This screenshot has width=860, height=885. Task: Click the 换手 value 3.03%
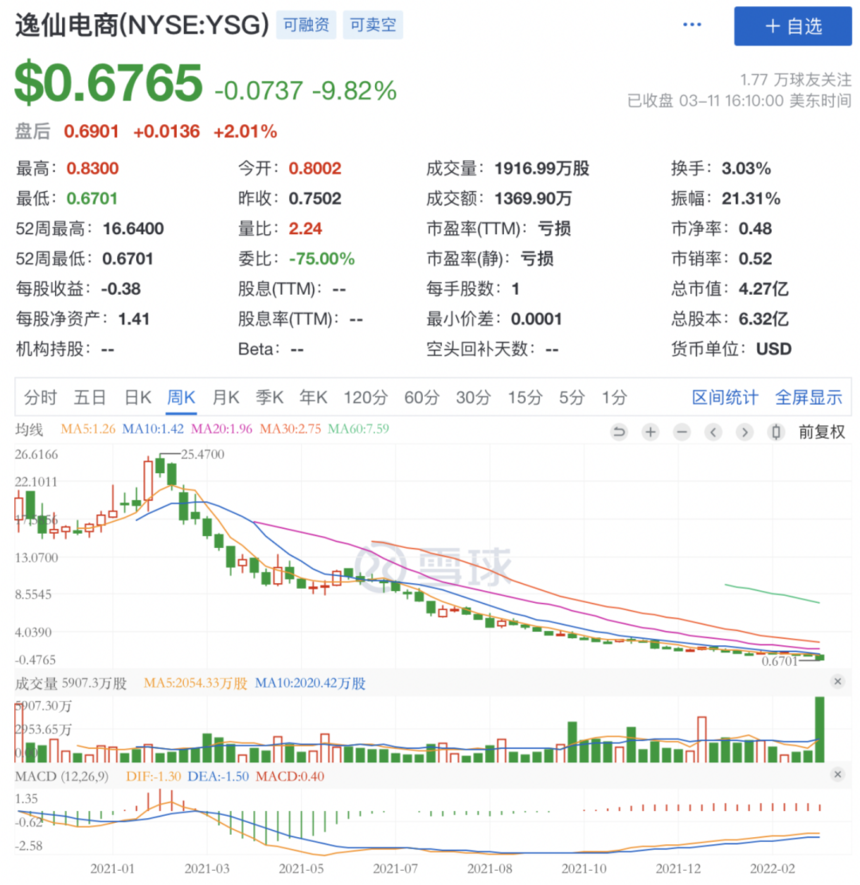pos(746,168)
